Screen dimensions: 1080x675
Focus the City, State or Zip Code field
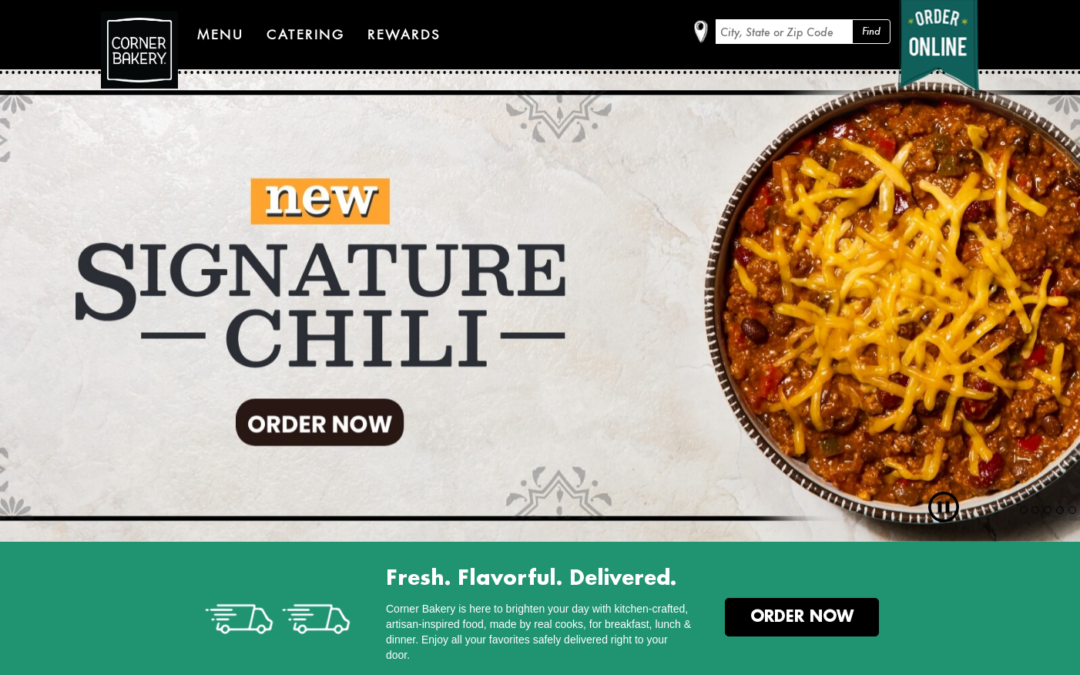[x=784, y=32]
